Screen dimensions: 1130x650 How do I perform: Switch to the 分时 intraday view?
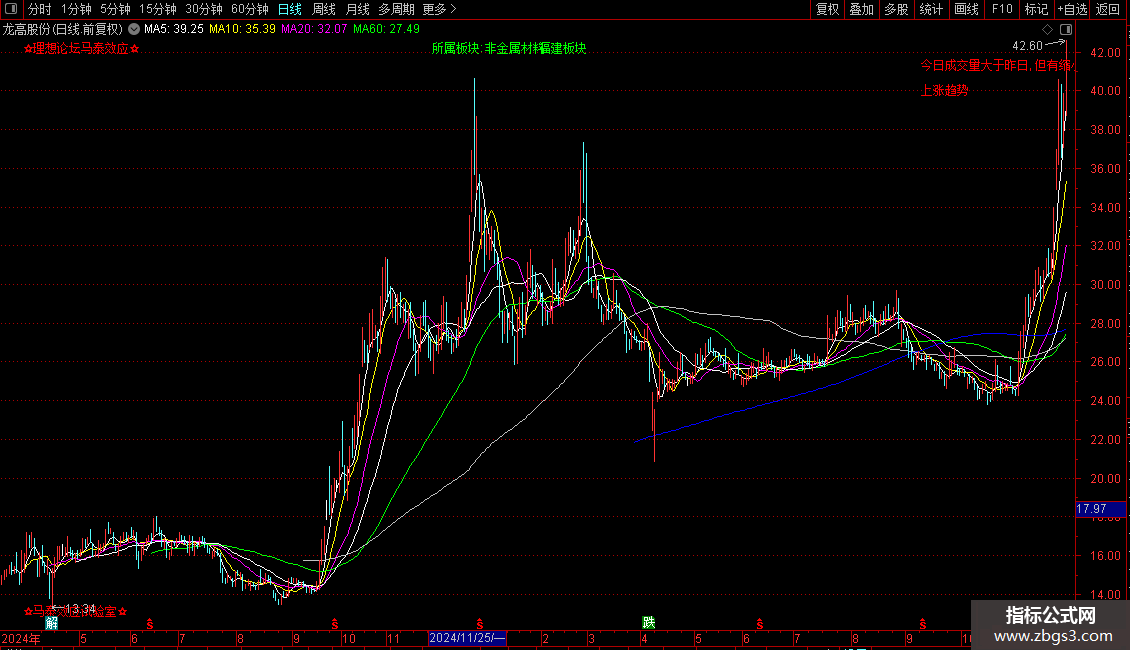point(39,9)
